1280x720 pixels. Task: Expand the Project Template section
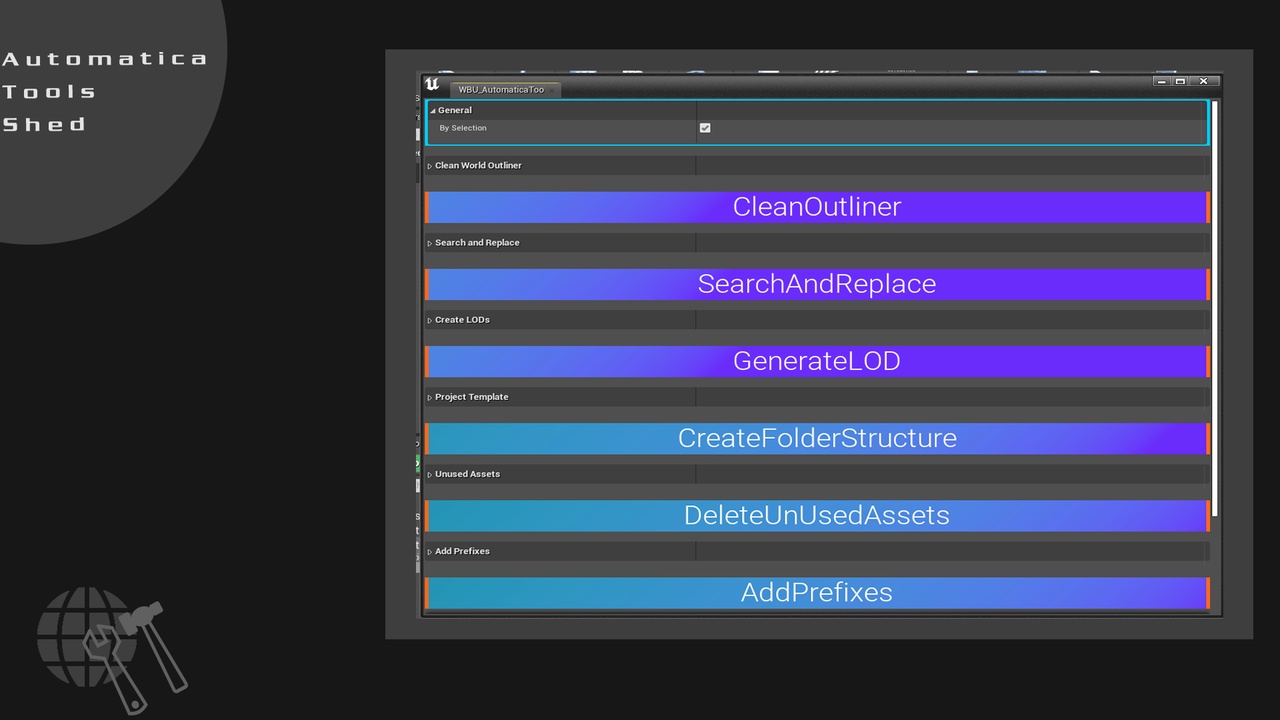[430, 397]
